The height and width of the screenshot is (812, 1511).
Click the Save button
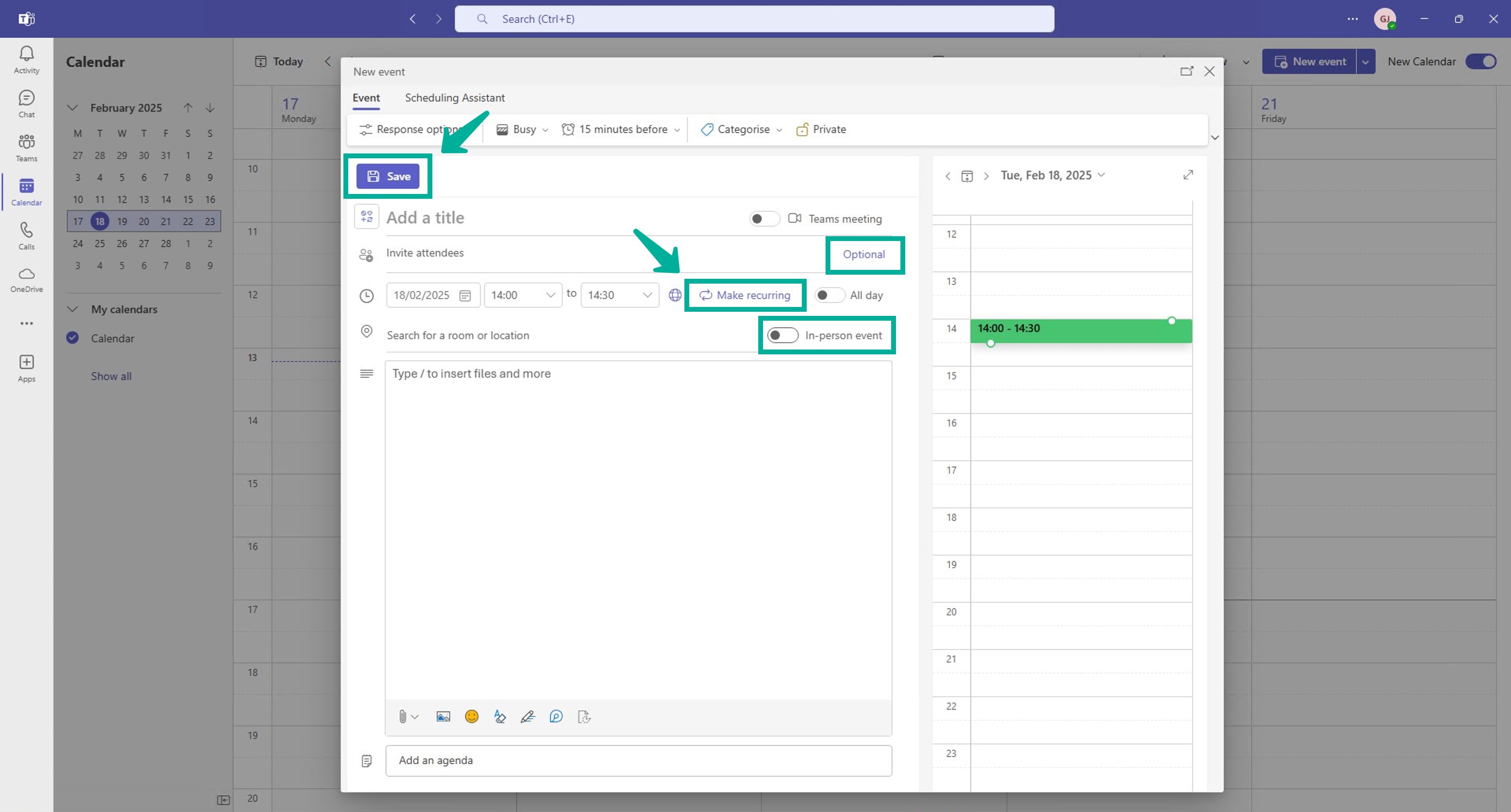pos(388,175)
